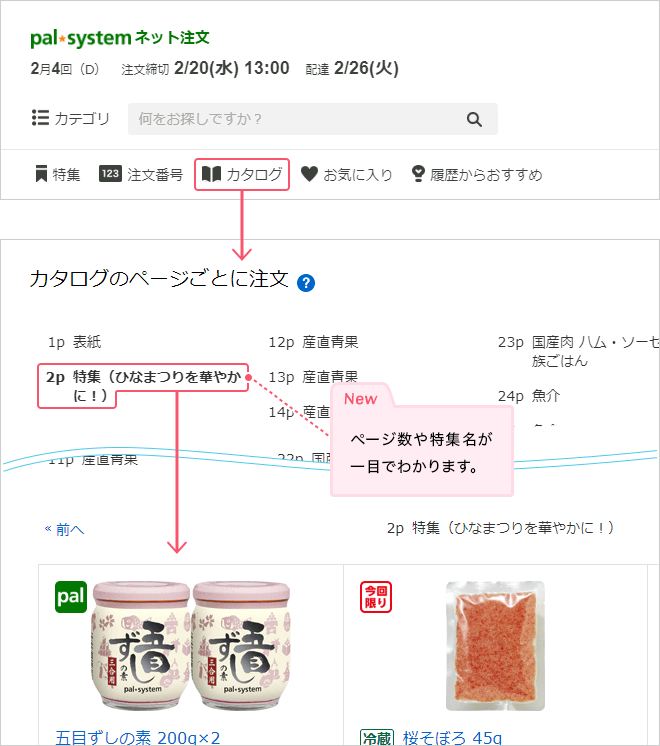Open the カテゴリ list icon

[40, 118]
